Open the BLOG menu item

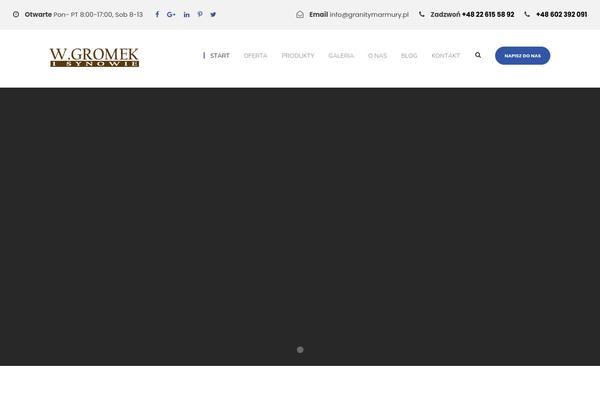click(x=409, y=56)
